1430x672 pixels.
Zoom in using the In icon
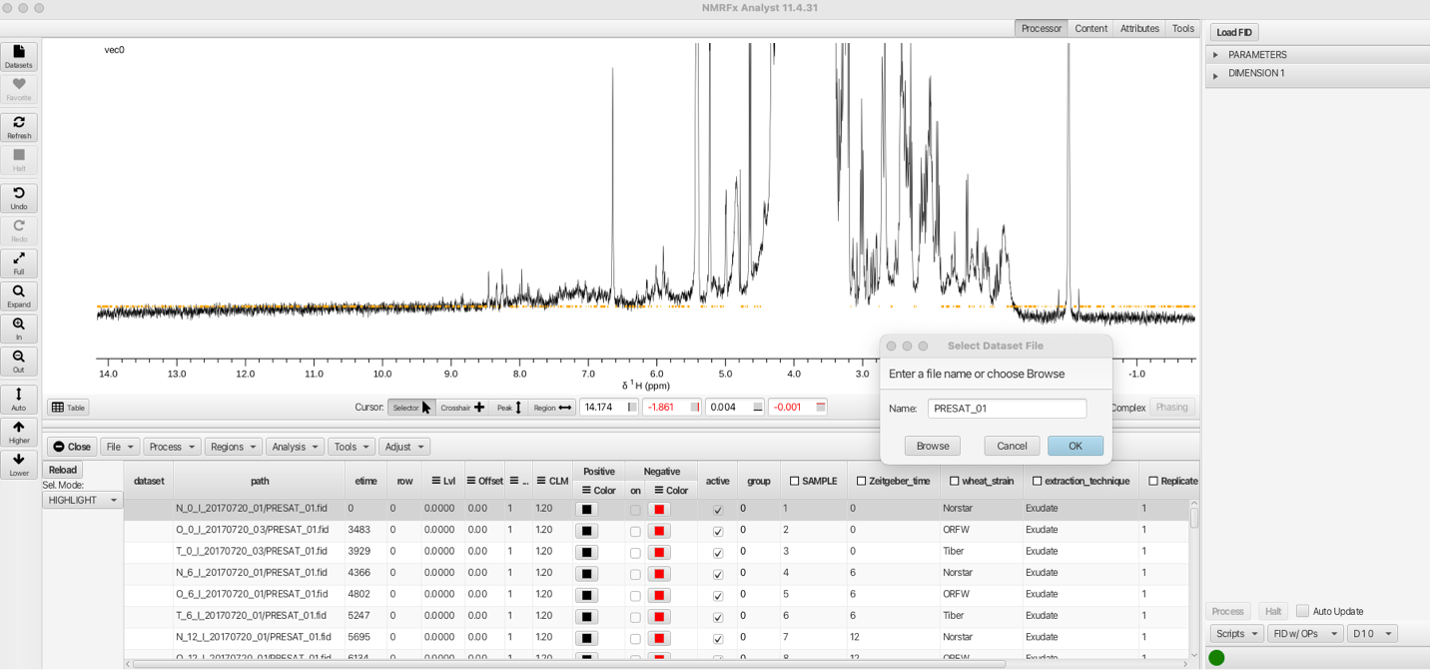[x=19, y=329]
